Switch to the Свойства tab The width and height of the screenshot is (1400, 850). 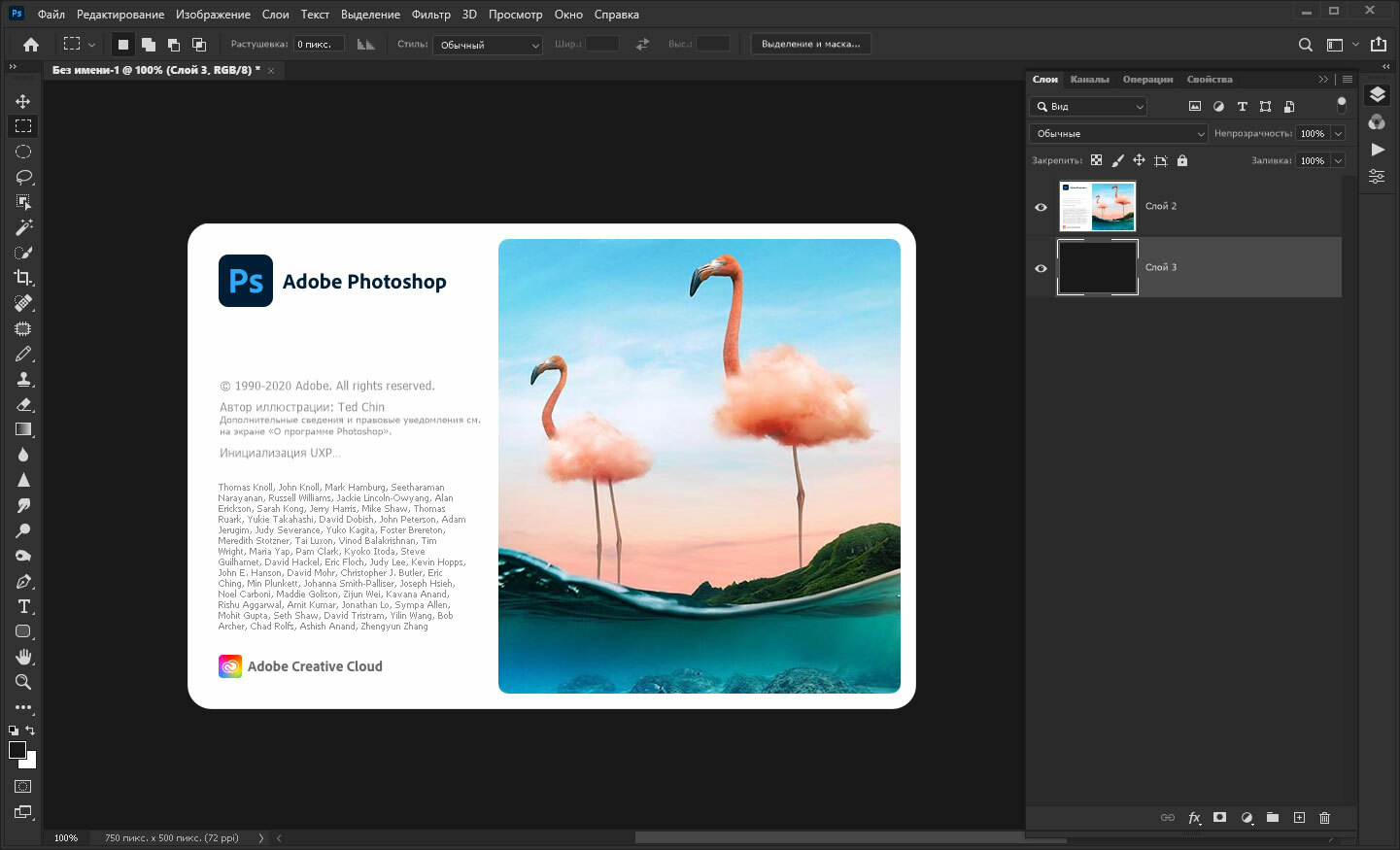pyautogui.click(x=1210, y=80)
